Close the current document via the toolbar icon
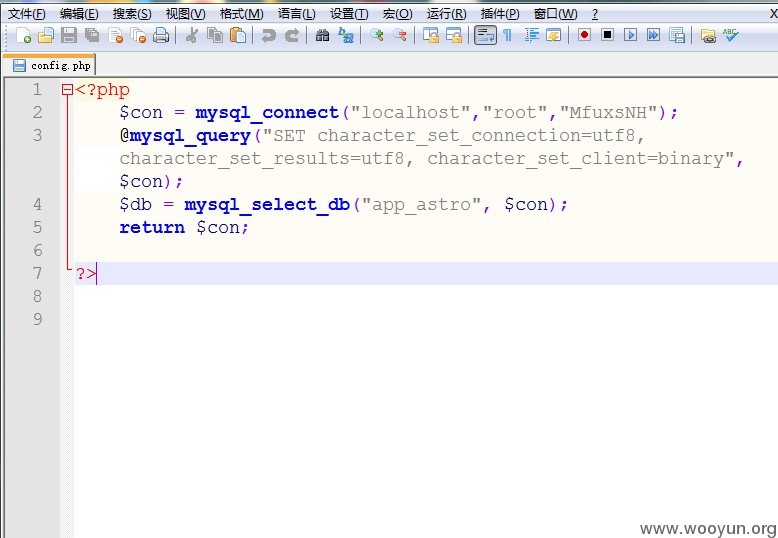 coord(115,35)
